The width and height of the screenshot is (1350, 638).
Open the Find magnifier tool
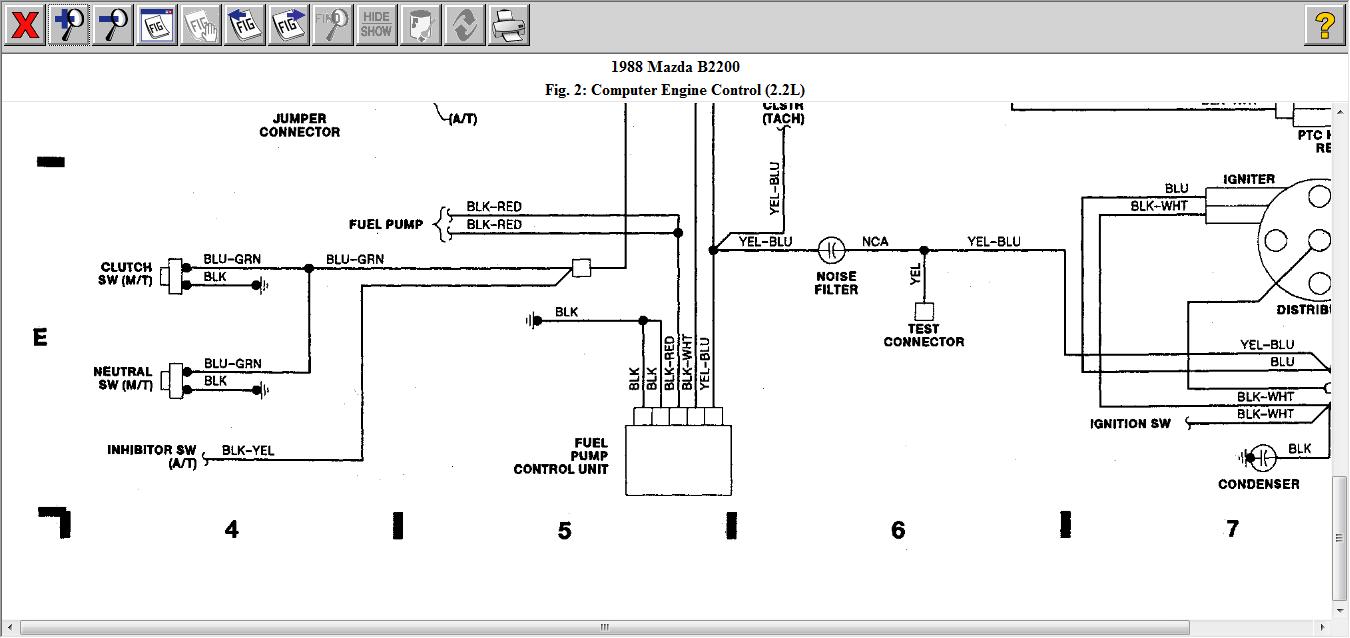tap(333, 25)
